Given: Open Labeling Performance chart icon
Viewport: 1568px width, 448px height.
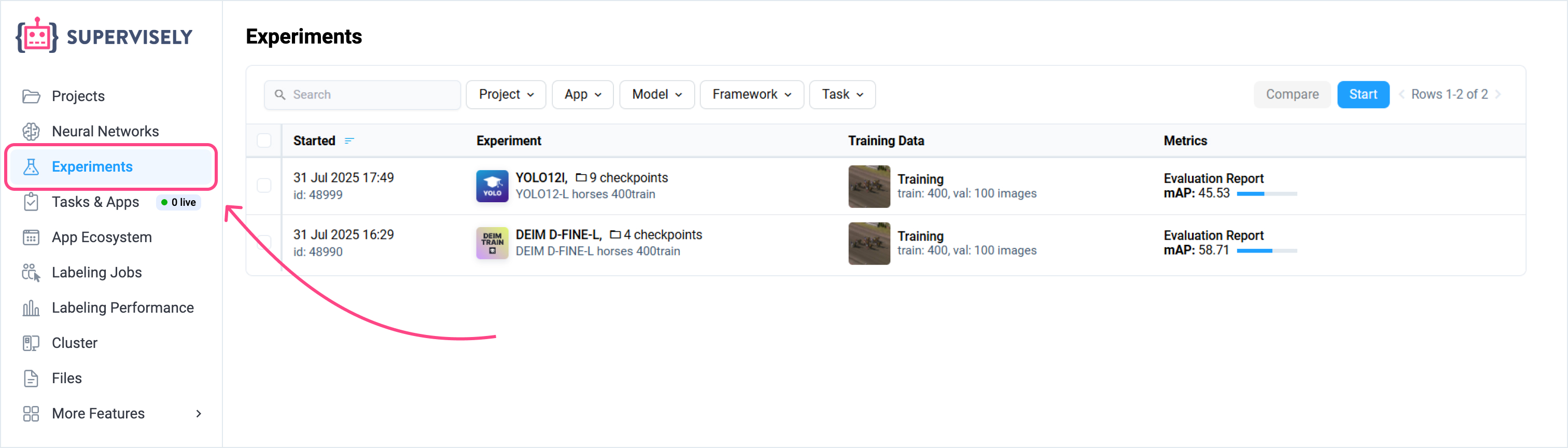Looking at the screenshot, I should tap(31, 308).
